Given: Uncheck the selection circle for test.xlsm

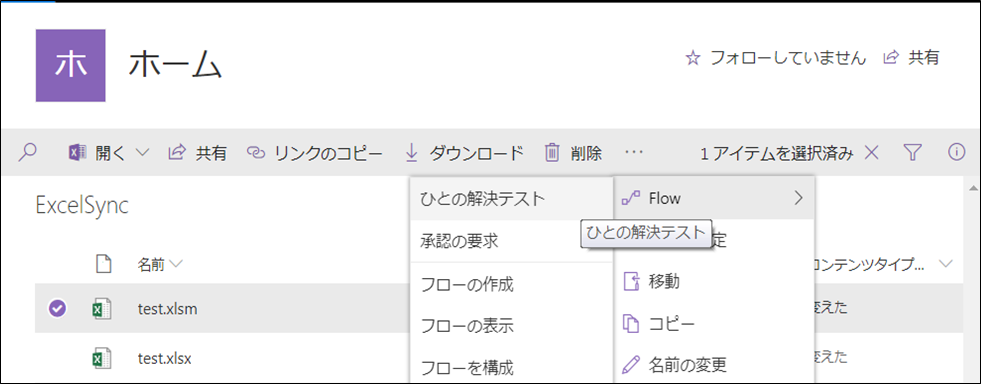Looking at the screenshot, I should (58, 308).
